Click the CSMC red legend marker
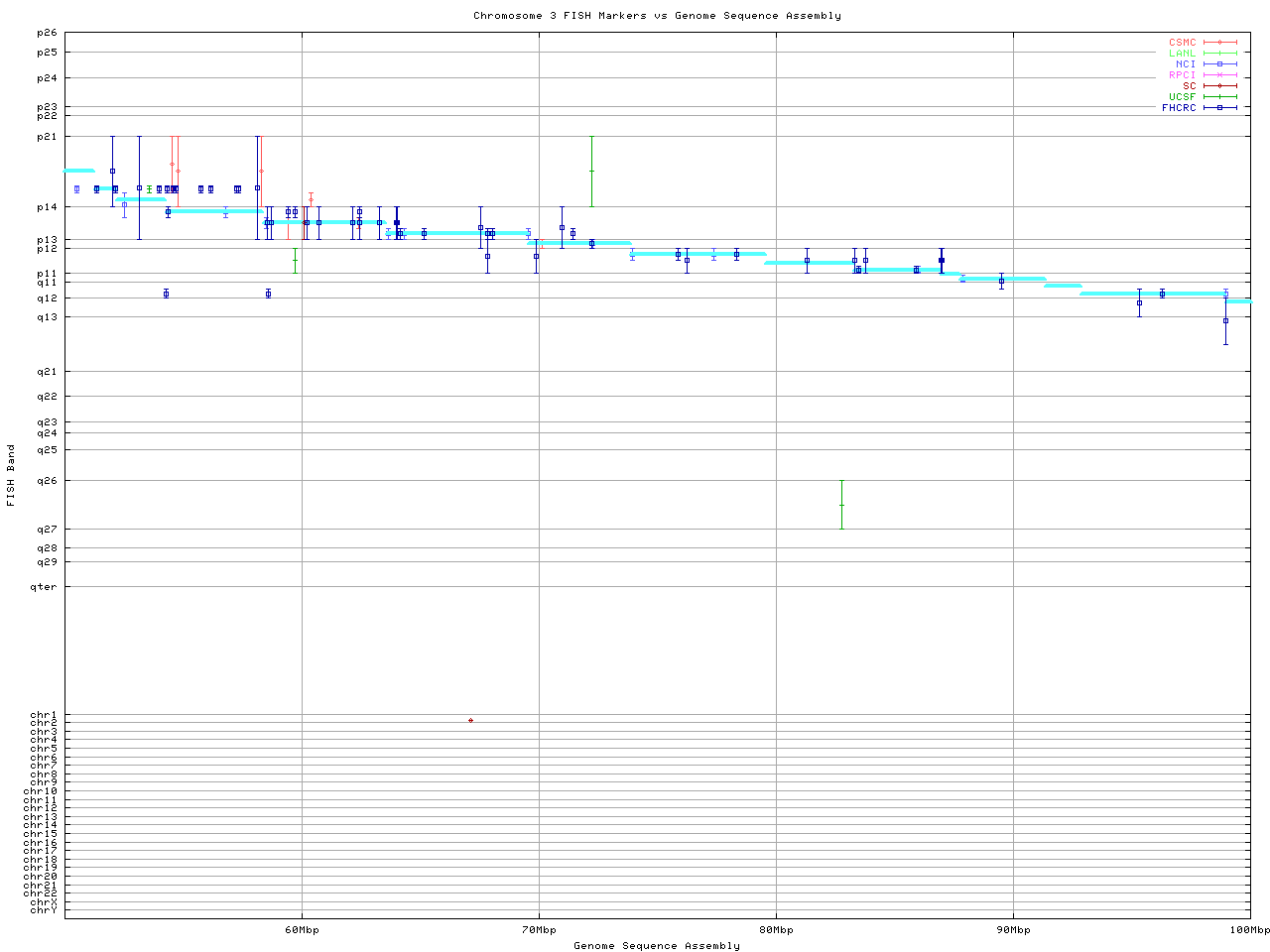 click(x=1219, y=43)
